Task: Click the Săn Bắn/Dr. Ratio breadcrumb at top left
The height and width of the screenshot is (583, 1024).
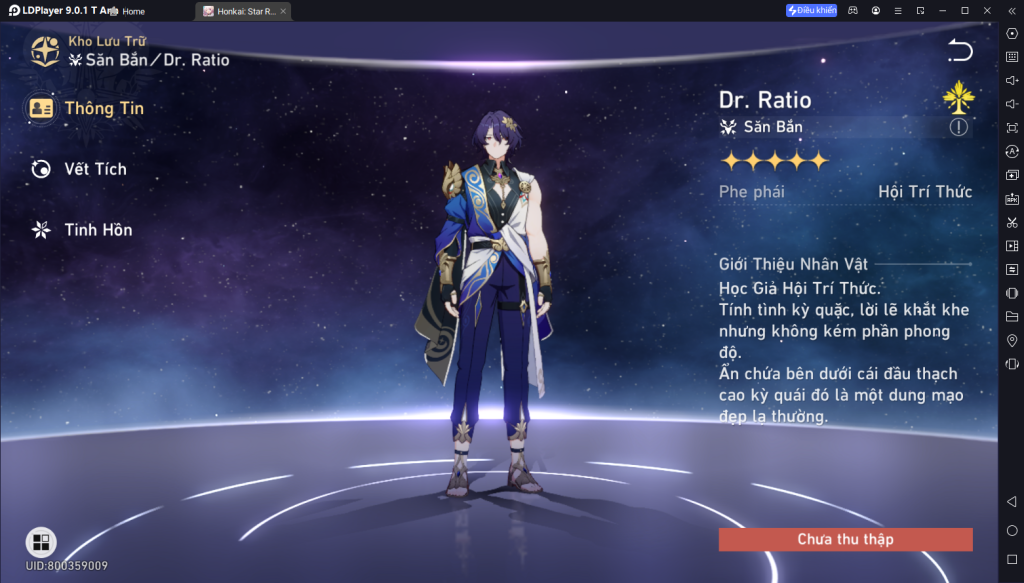Action: point(149,60)
